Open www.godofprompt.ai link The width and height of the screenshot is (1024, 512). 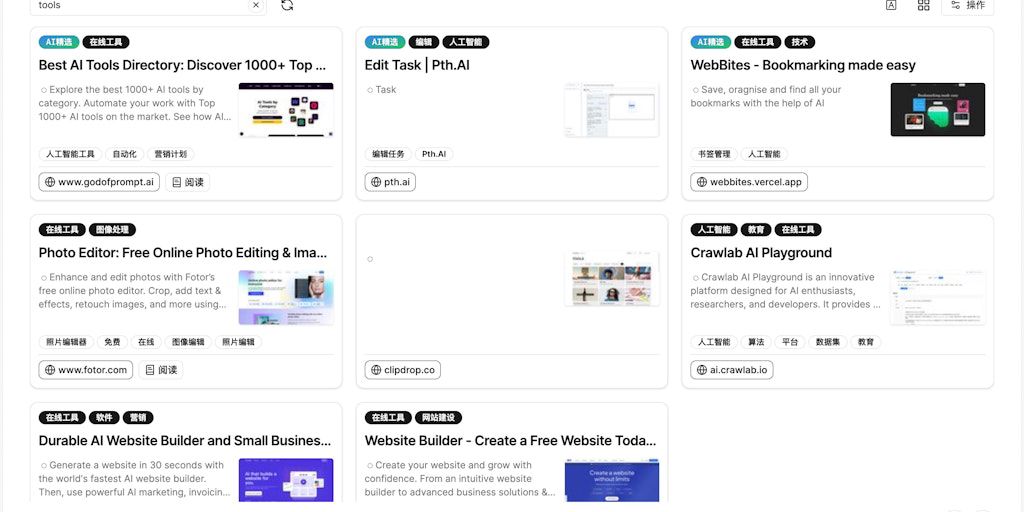pyautogui.click(x=99, y=182)
